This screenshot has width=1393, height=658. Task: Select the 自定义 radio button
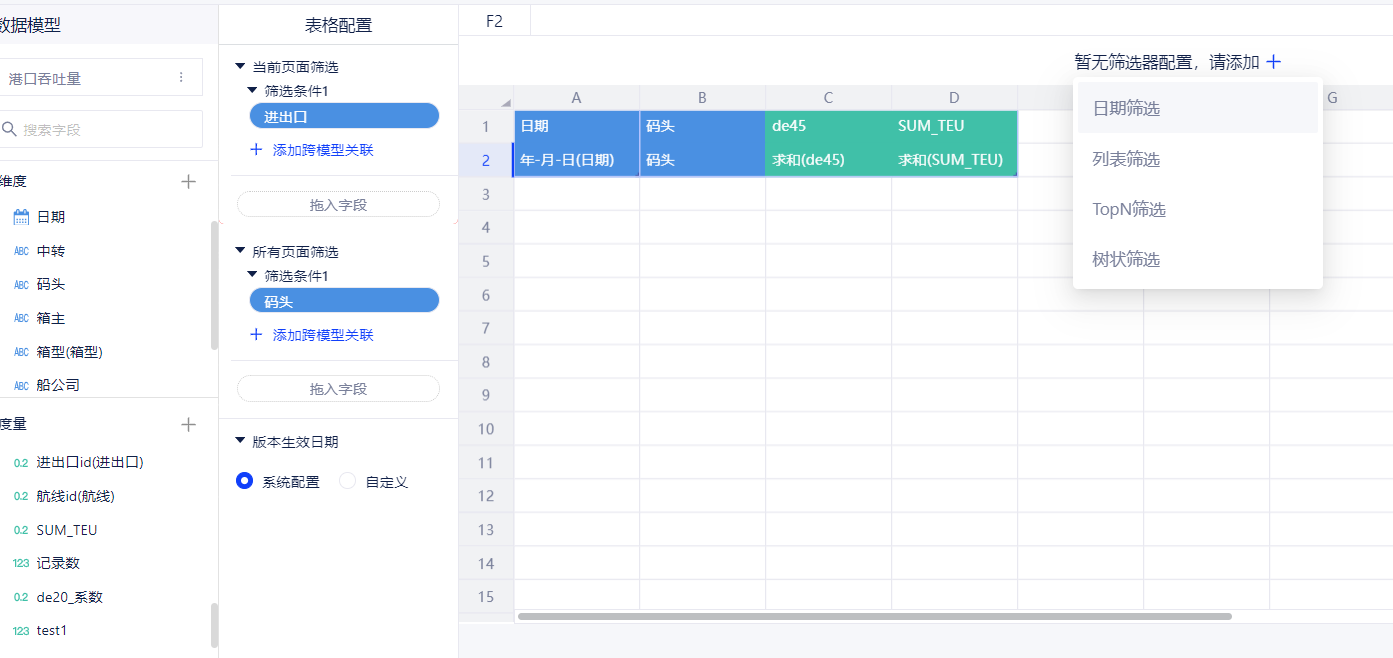pyautogui.click(x=348, y=481)
